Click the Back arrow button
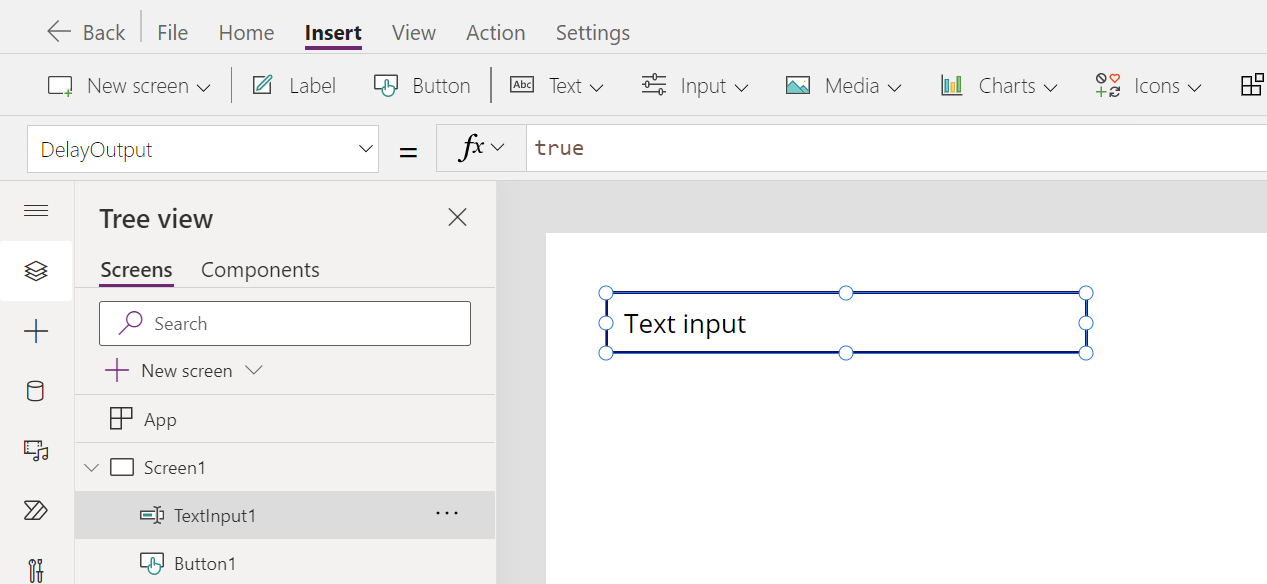This screenshot has width=1267, height=584. [x=86, y=32]
